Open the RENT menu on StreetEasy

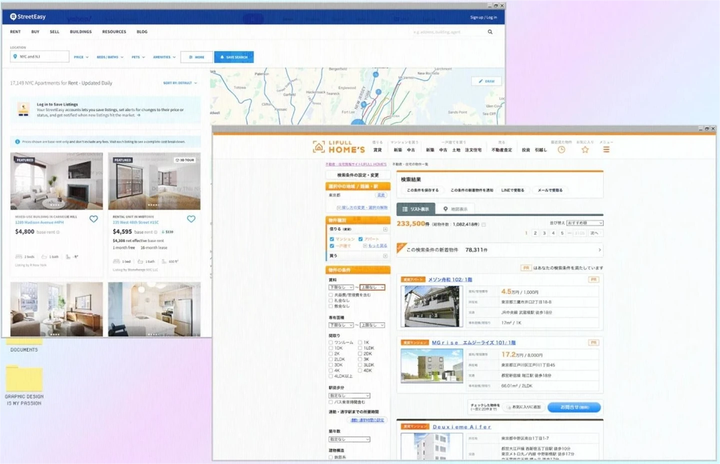pyautogui.click(x=15, y=32)
